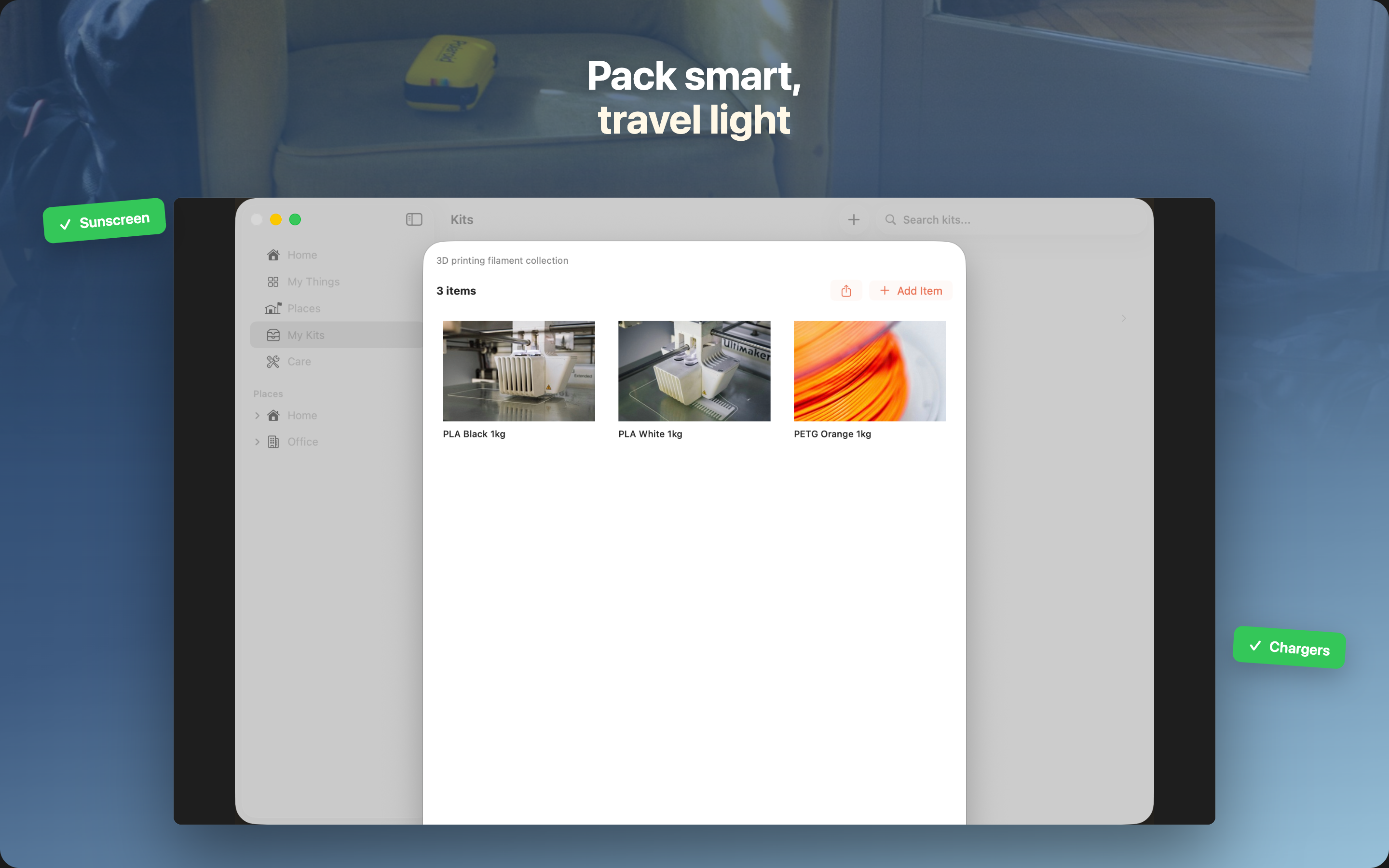
Task: Focus the Search kits field
Action: pyautogui.click(x=1011, y=219)
